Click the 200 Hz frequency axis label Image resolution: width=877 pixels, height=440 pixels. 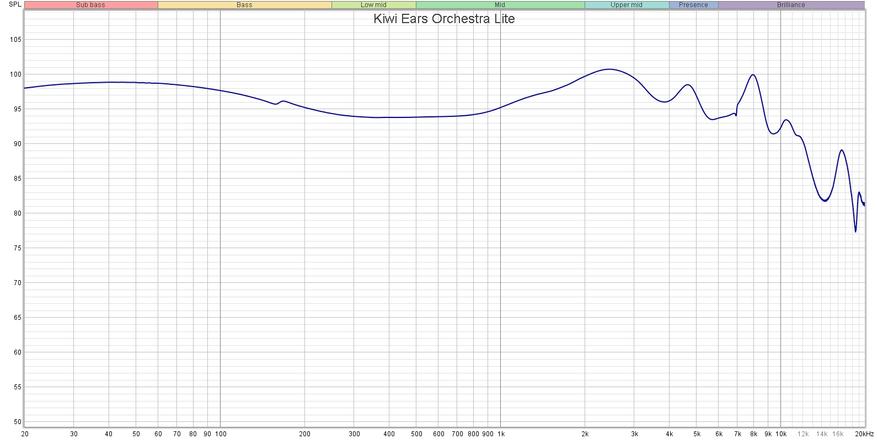305,434
